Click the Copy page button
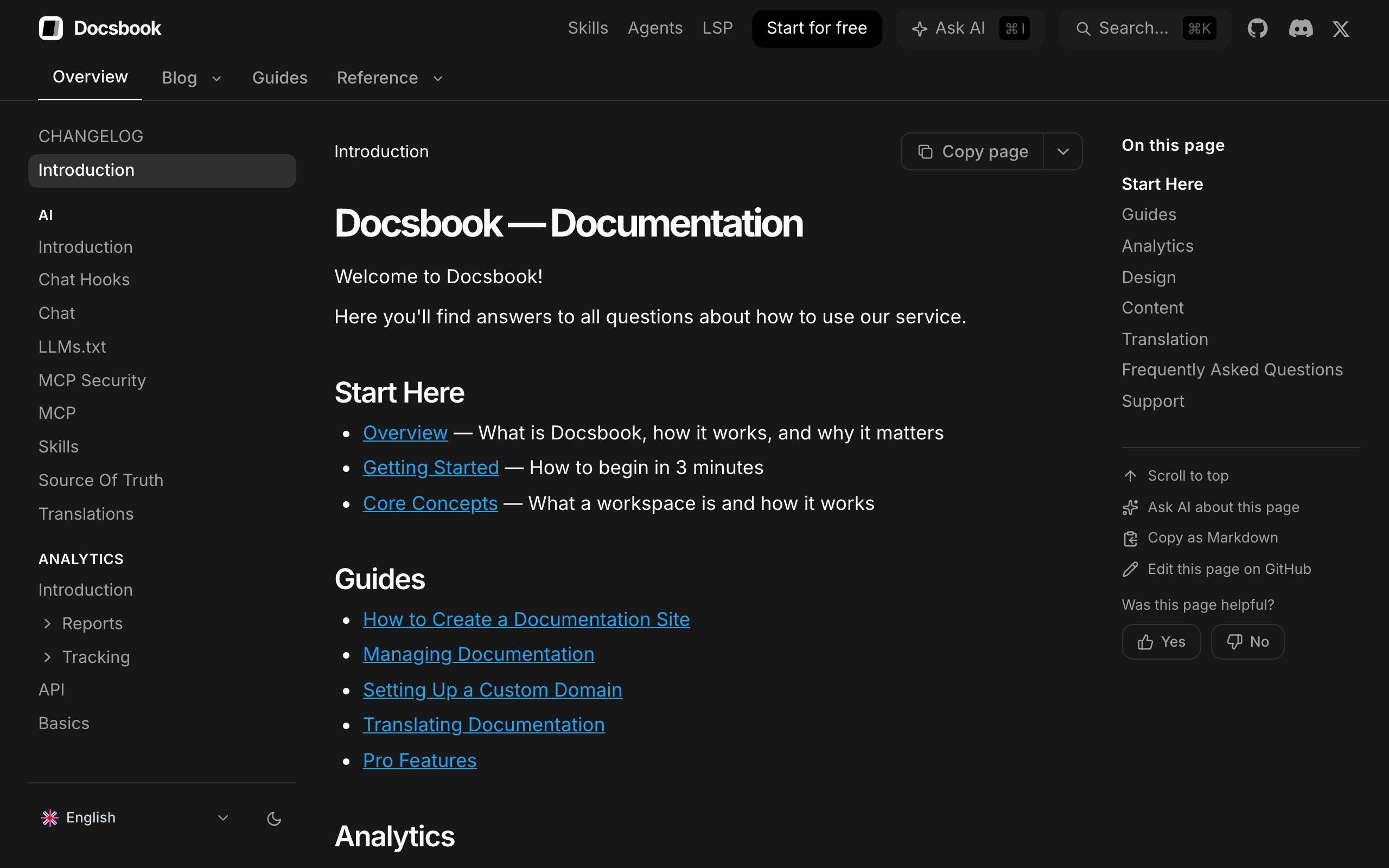 pos(972,151)
